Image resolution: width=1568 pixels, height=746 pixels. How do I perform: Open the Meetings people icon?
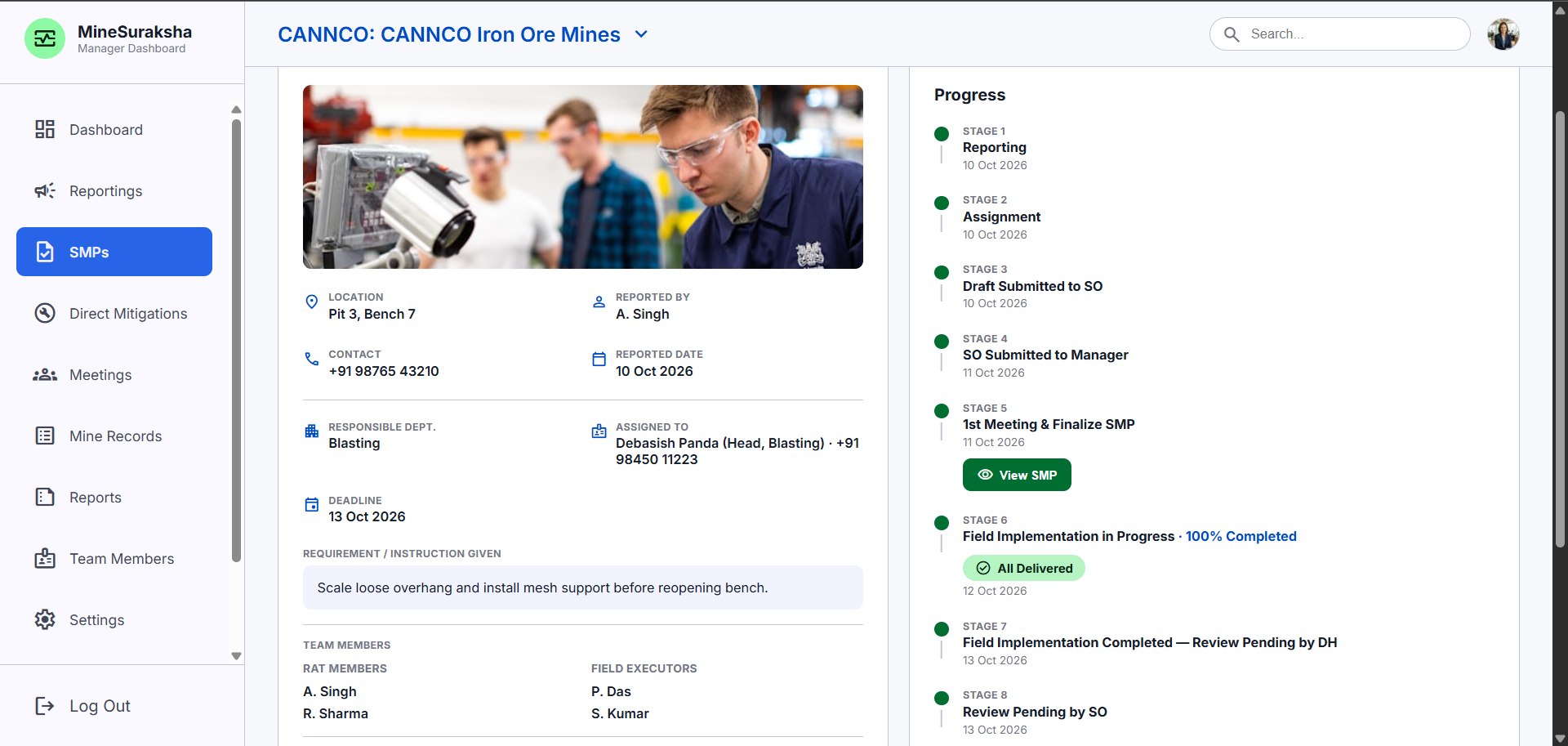45,374
